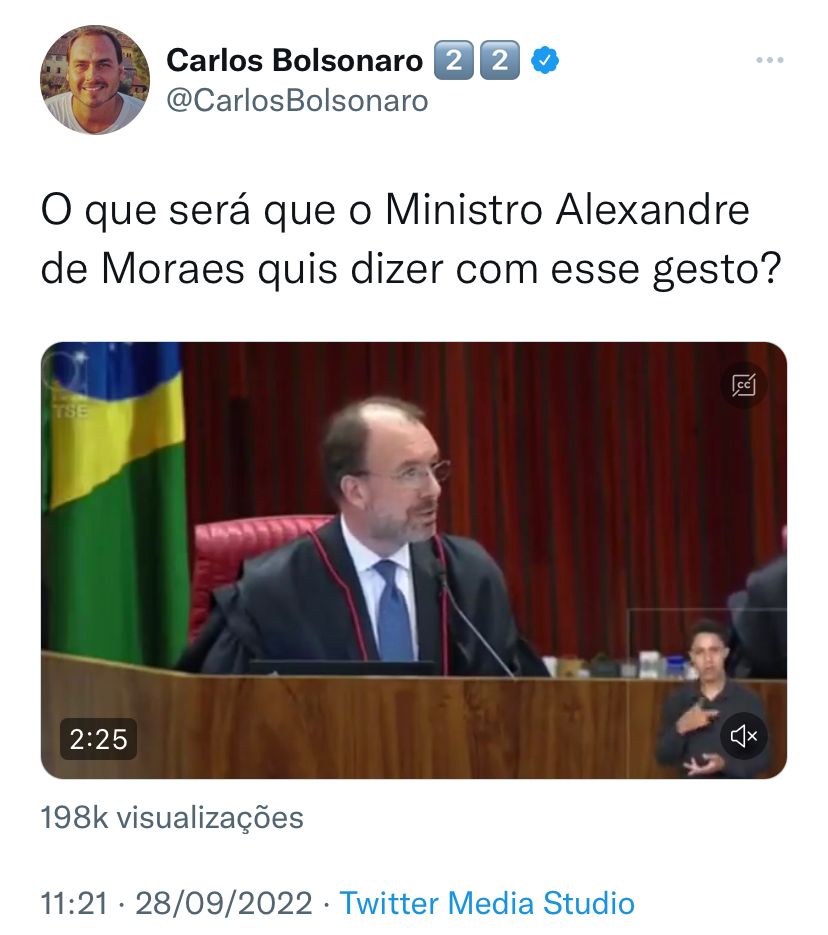This screenshot has height=935, width=828.
Task: Play the embedded TSE video
Action: point(414,560)
